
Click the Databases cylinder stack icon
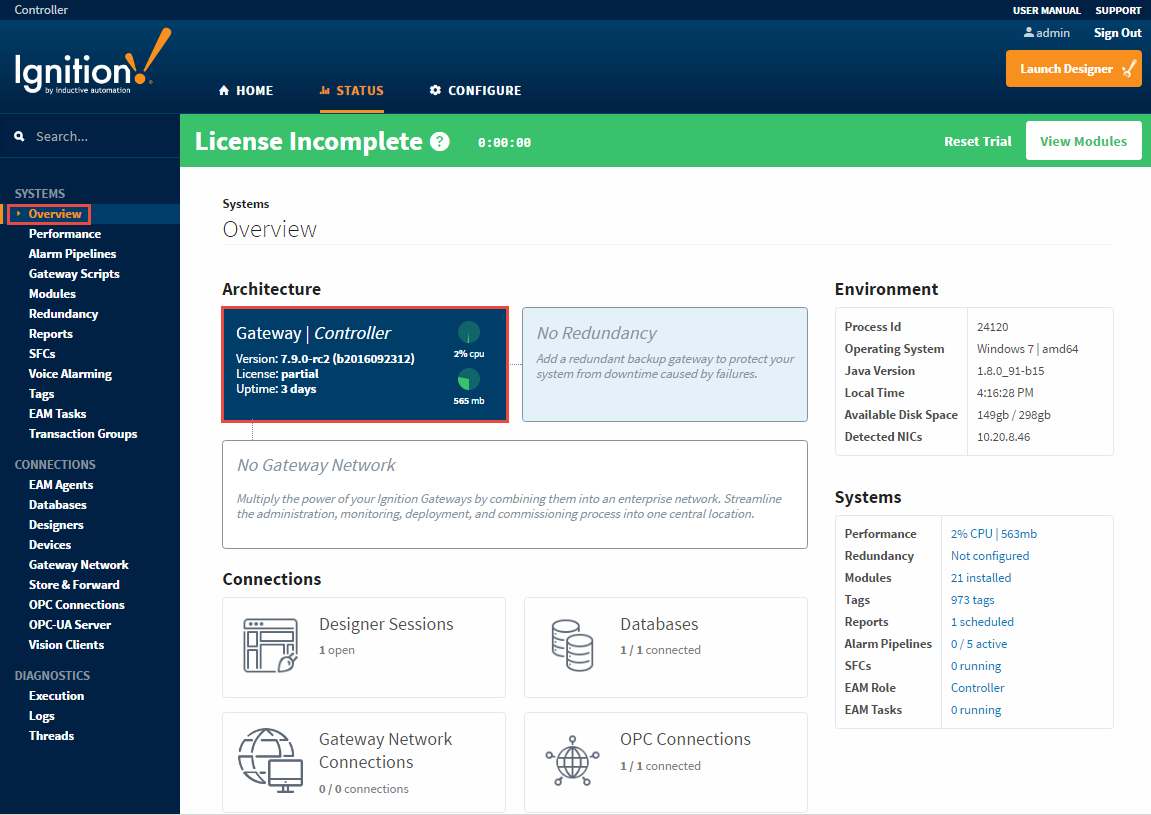(572, 645)
